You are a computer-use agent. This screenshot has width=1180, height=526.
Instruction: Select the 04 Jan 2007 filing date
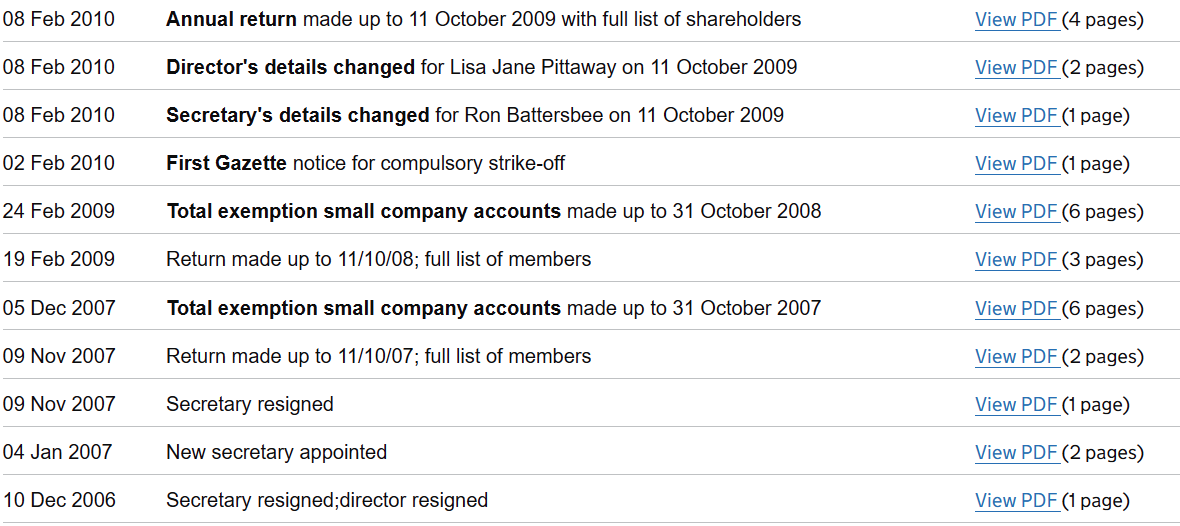click(57, 452)
